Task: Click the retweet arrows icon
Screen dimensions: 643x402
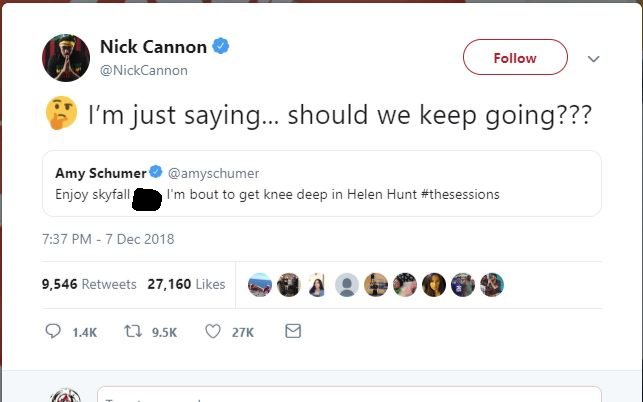Action: coord(131,331)
